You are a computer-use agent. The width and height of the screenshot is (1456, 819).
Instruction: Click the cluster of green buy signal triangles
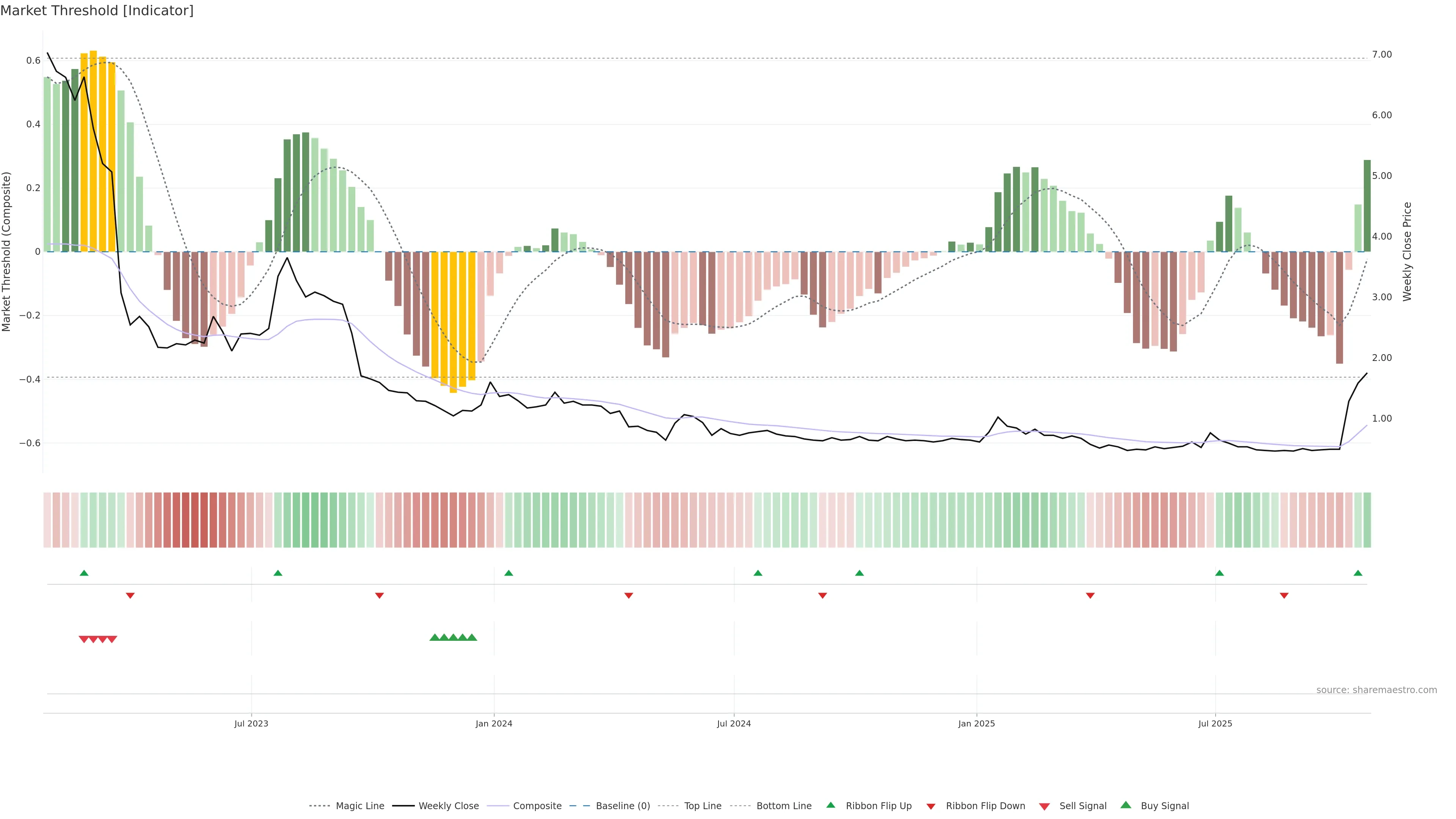pyautogui.click(x=453, y=637)
